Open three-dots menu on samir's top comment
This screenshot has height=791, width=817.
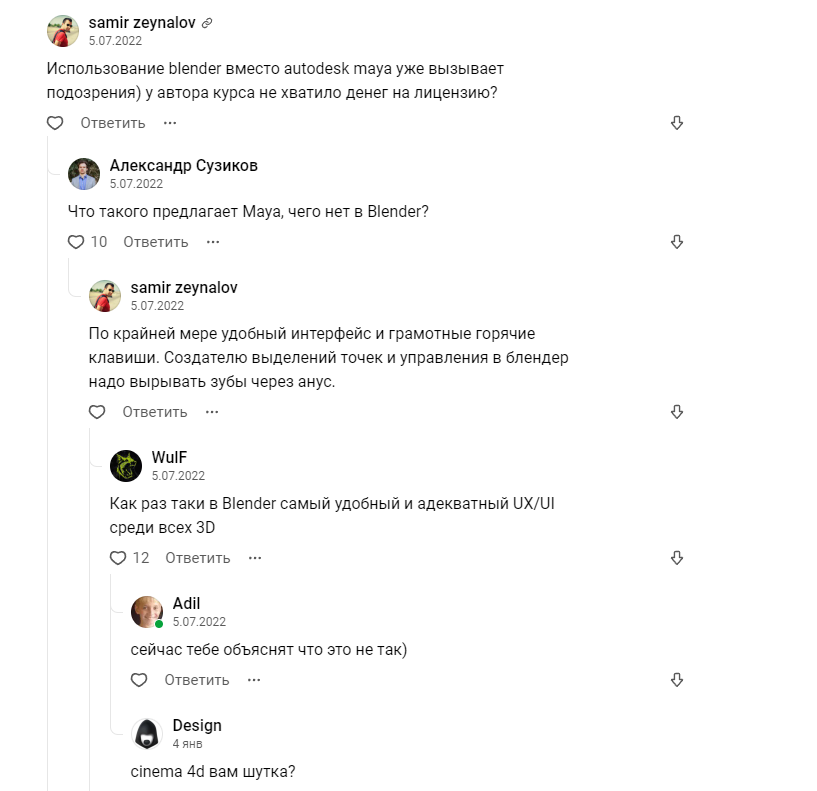click(x=170, y=123)
